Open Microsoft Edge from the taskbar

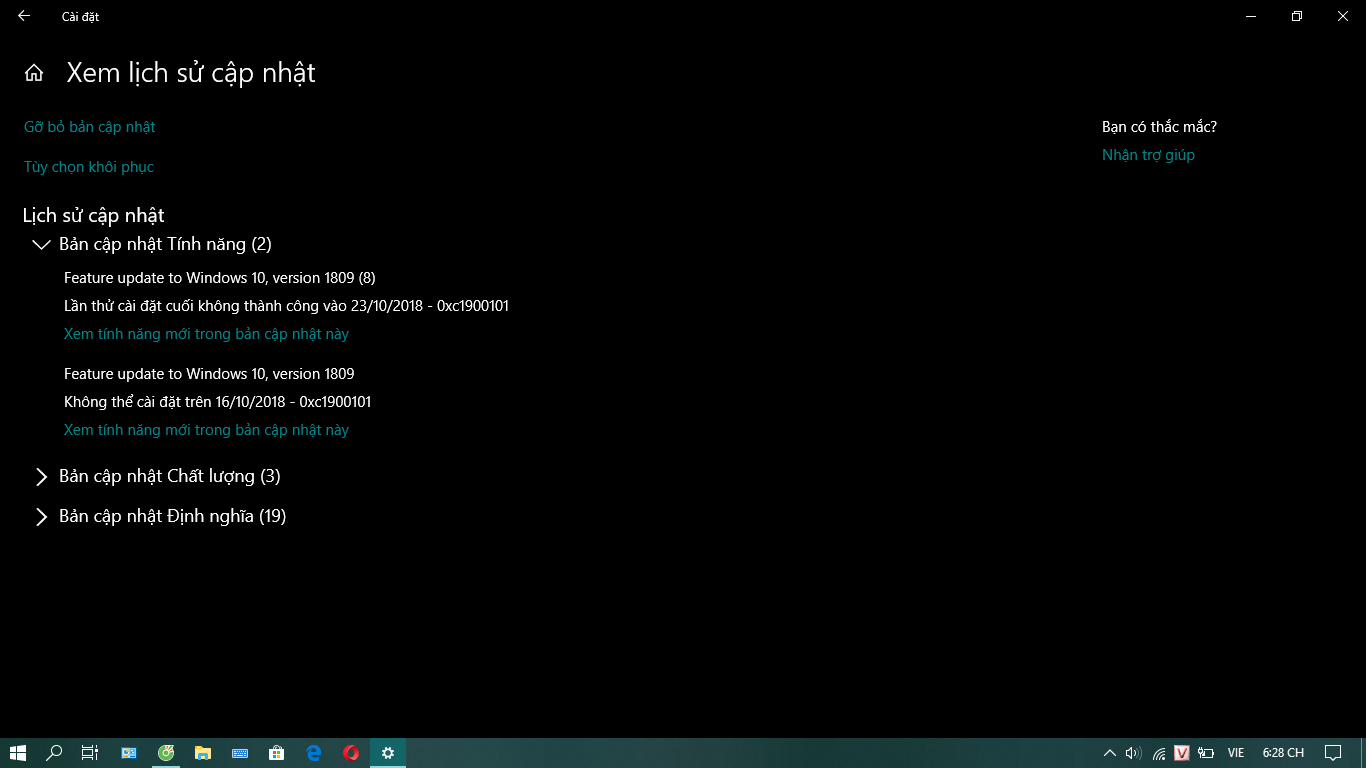coord(313,753)
